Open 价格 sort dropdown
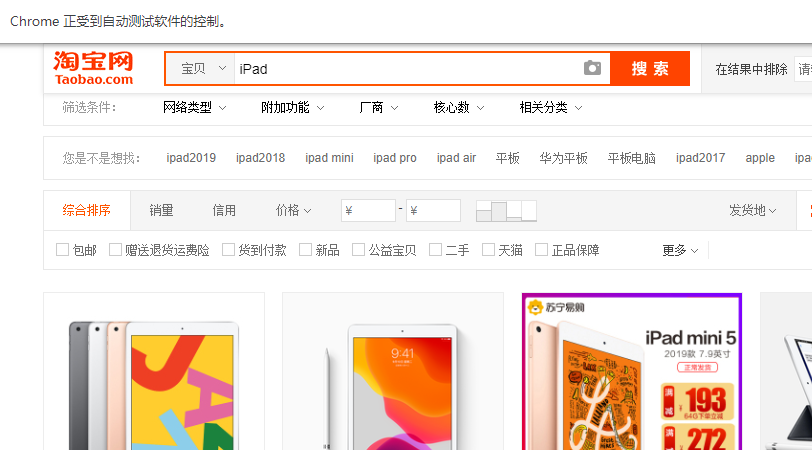The image size is (812, 450). point(293,210)
